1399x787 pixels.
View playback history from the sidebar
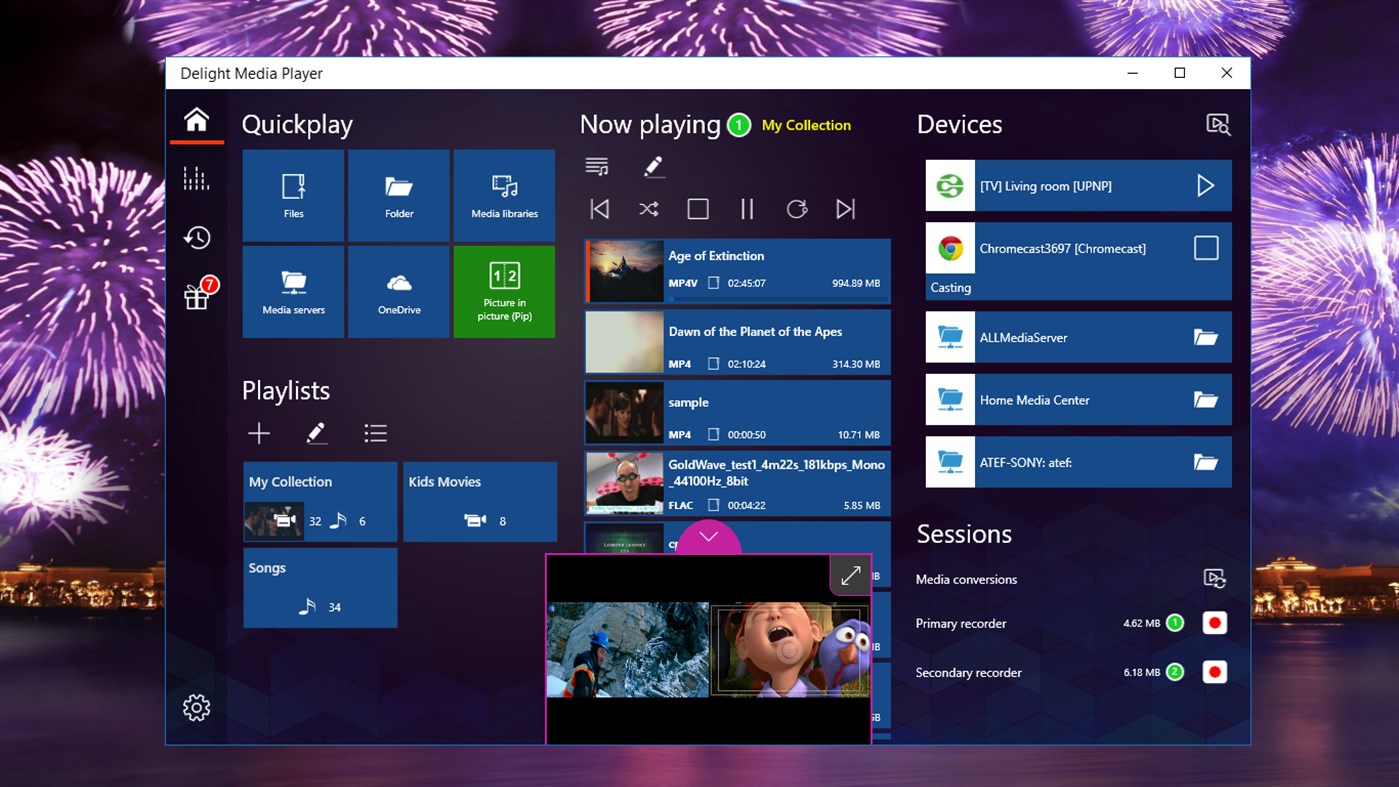pos(196,238)
